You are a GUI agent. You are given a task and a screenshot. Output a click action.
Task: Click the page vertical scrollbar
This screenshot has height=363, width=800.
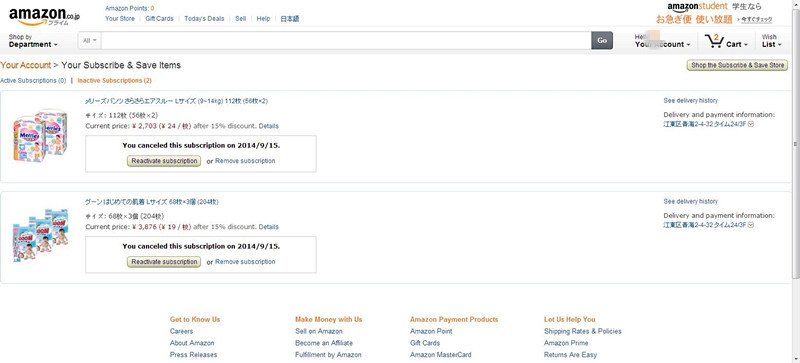pos(796,143)
